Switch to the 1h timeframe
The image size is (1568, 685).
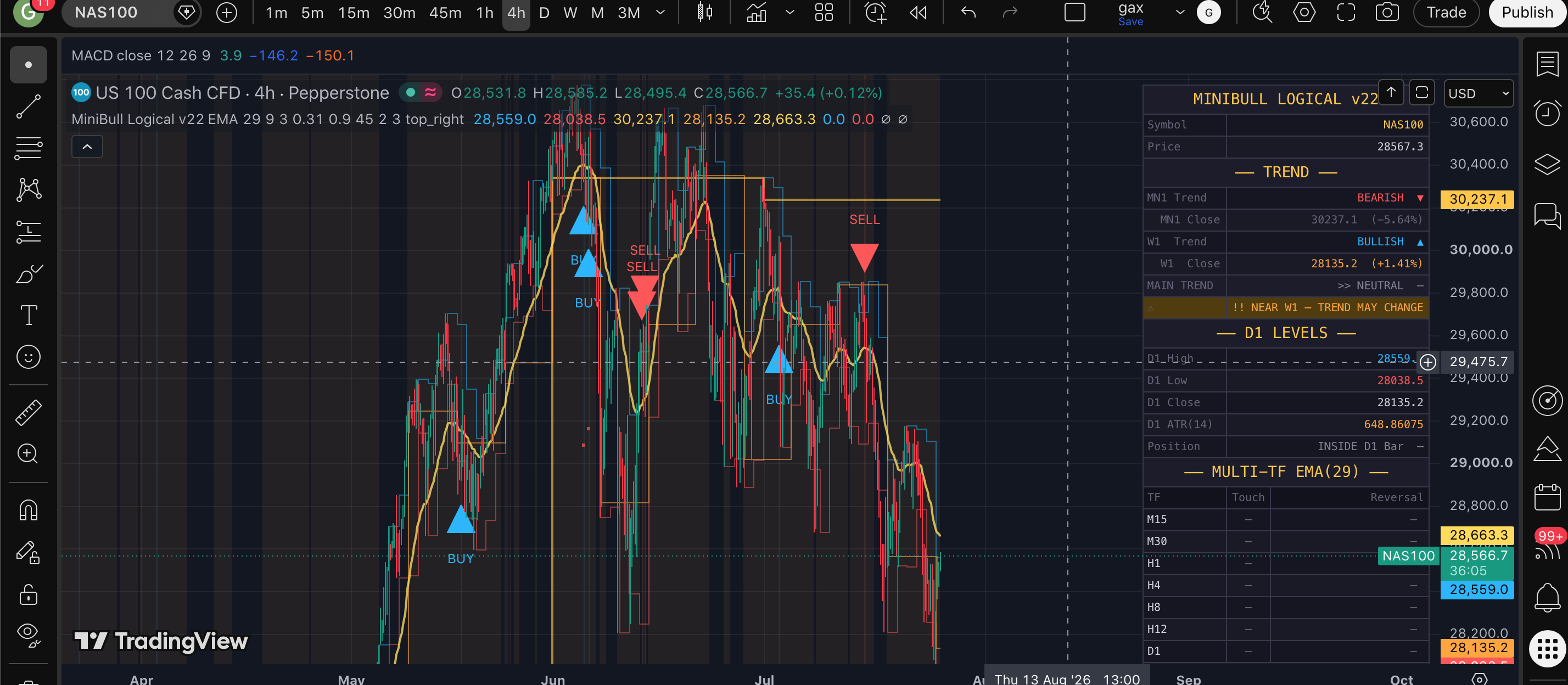(485, 13)
